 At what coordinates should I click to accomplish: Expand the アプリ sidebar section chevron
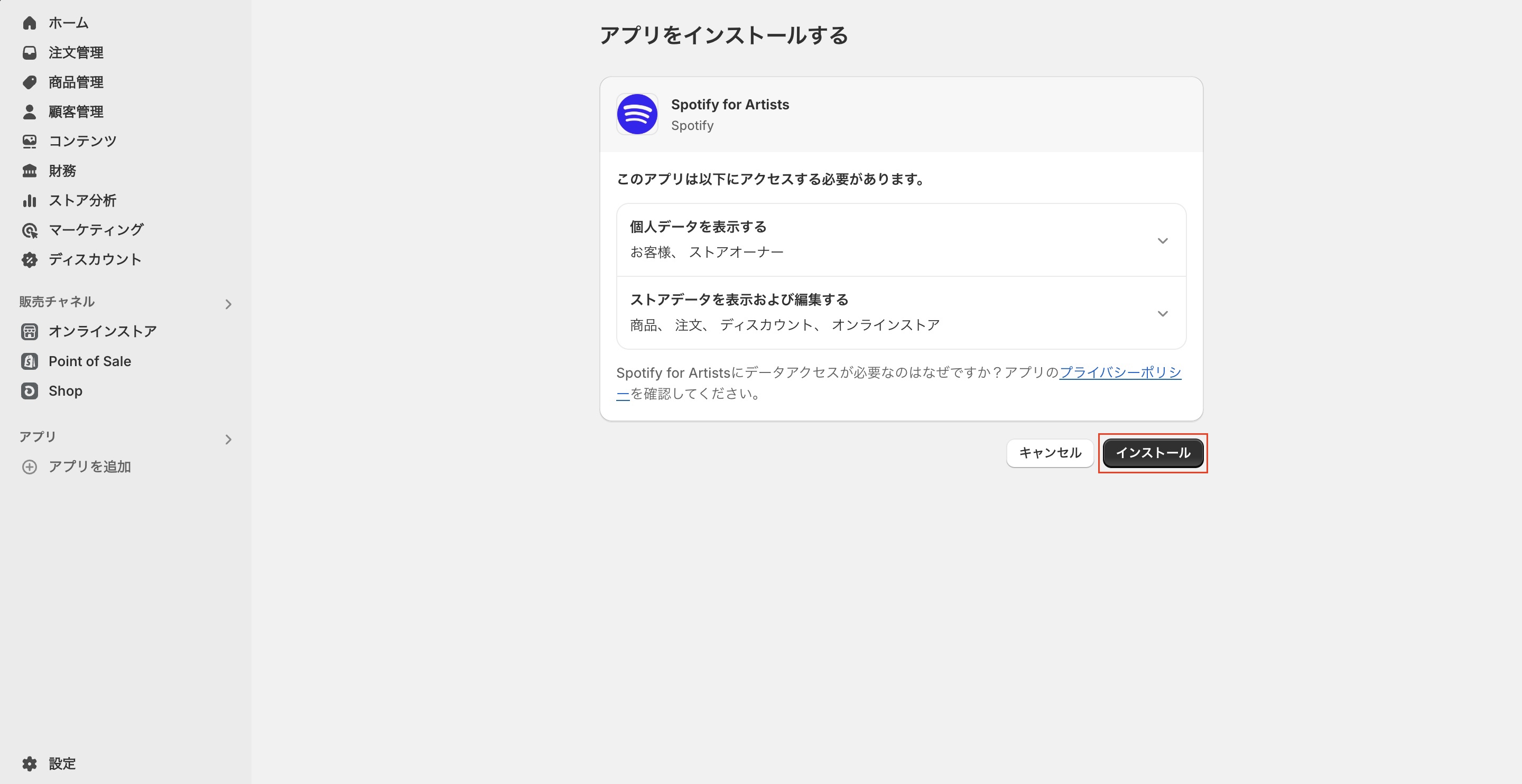pos(229,439)
